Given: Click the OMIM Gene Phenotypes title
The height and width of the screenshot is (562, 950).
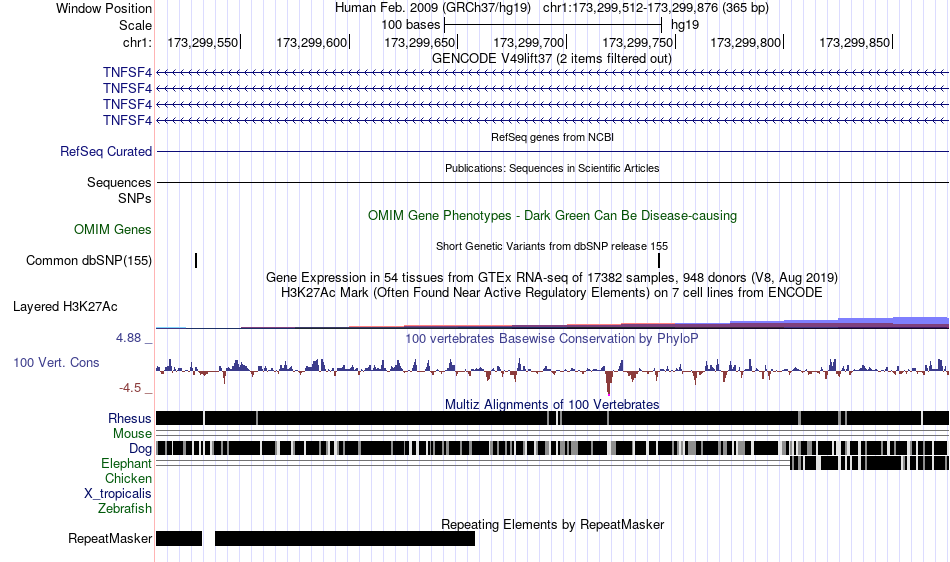Looking at the screenshot, I should click(x=553, y=216).
